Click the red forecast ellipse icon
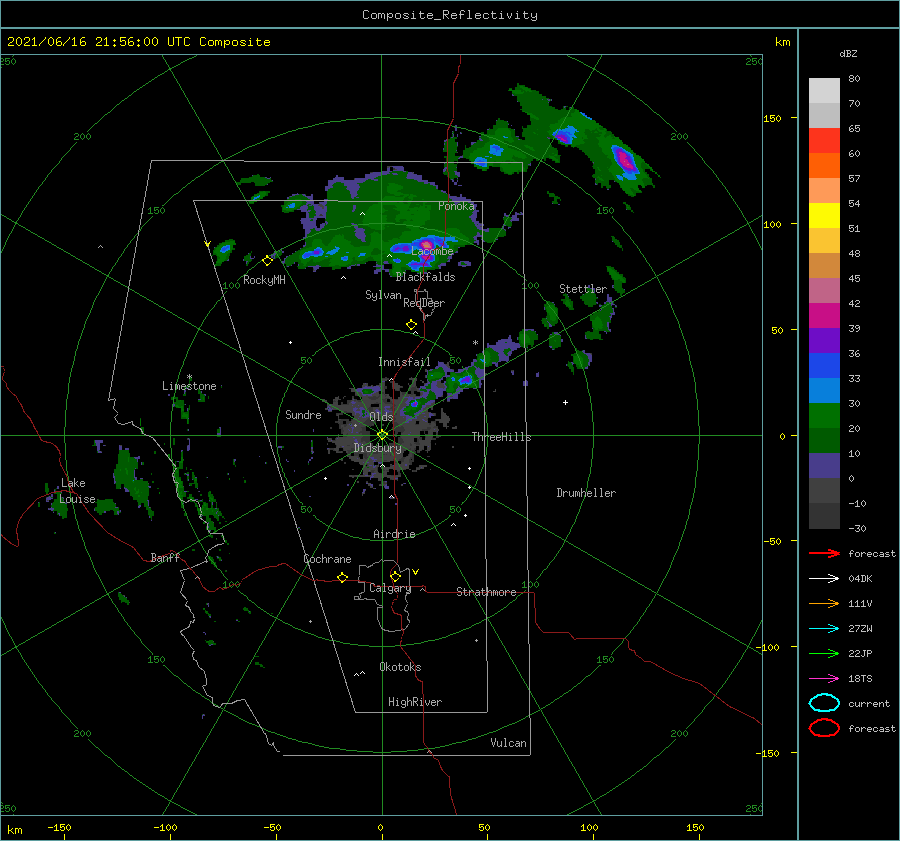Viewport: 900px width, 841px height. coord(824,728)
